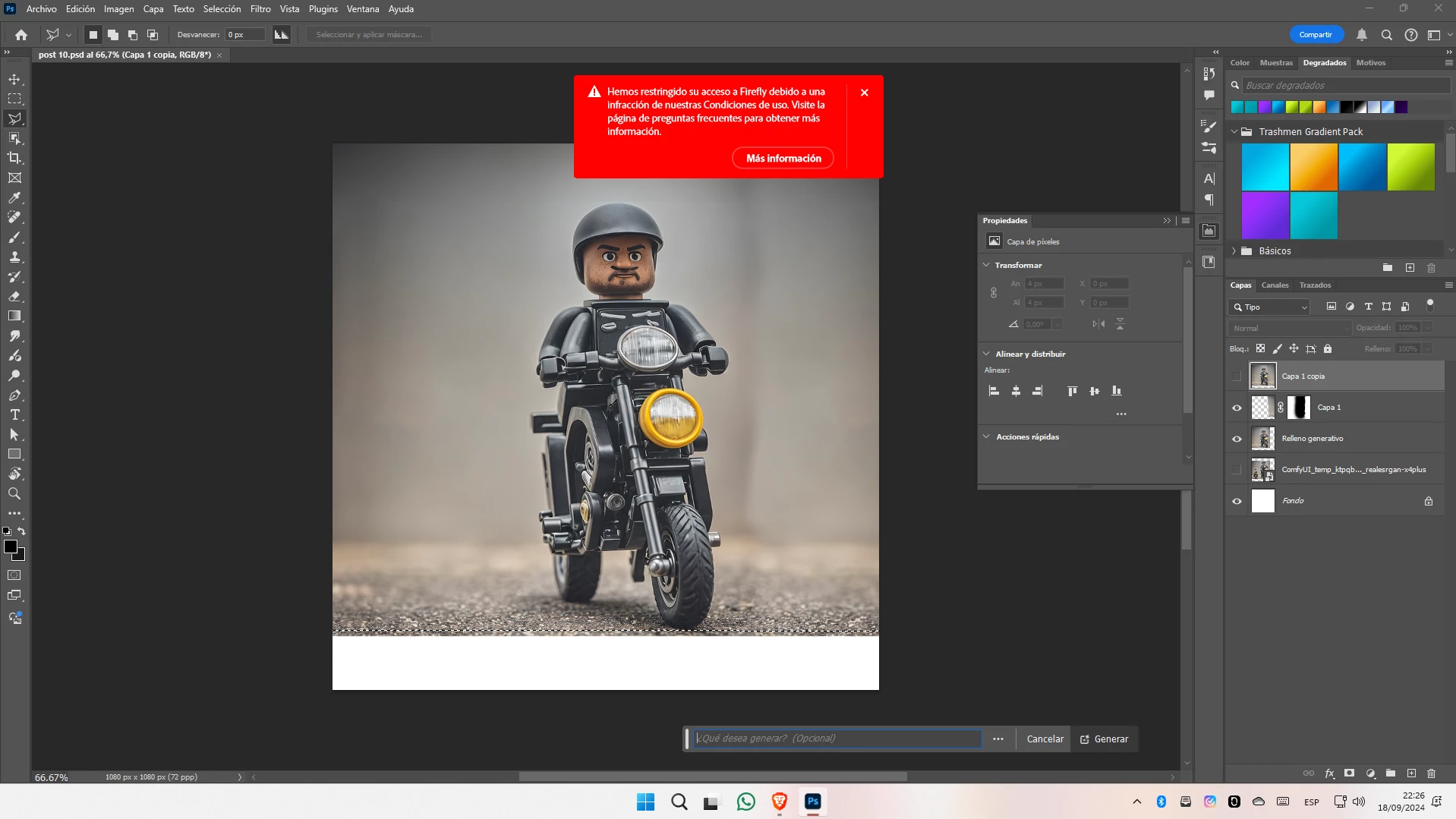Open the layer filter Tipo dropdown
Viewport: 1456px width, 819px height.
click(x=1268, y=307)
